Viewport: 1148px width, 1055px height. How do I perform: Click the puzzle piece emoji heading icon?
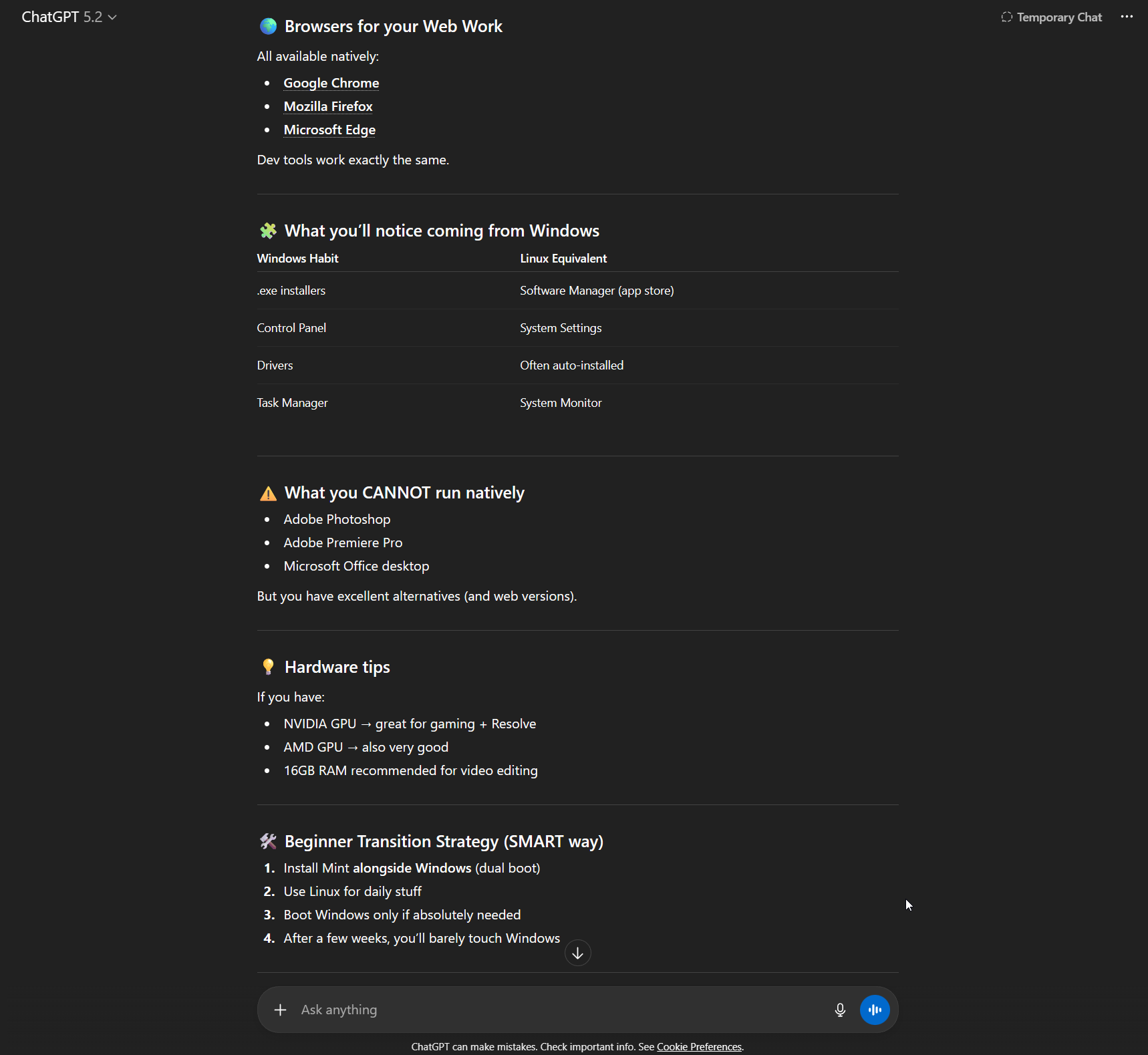tap(269, 231)
